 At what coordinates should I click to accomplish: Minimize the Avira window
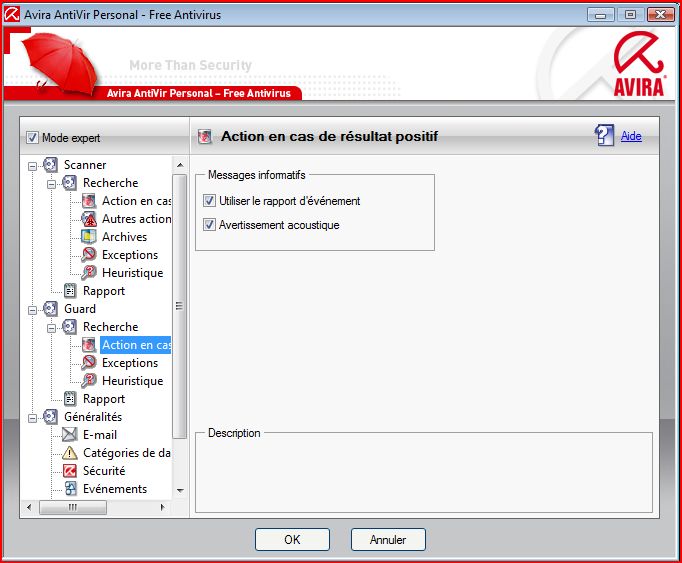pyautogui.click(x=601, y=14)
